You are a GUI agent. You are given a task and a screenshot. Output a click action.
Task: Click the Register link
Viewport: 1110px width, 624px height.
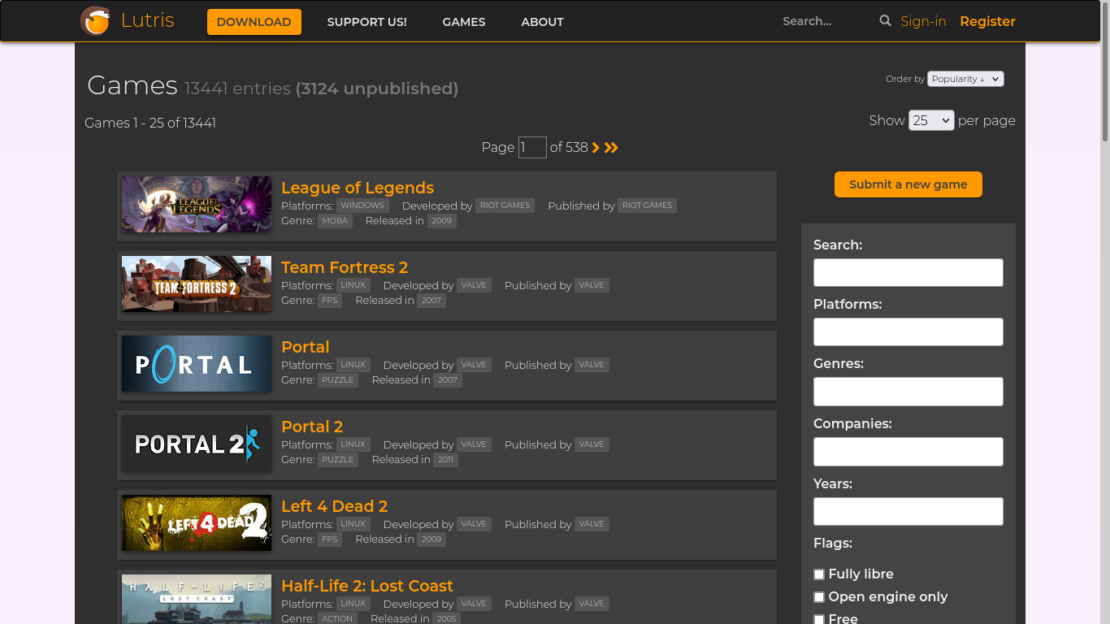(987, 20)
